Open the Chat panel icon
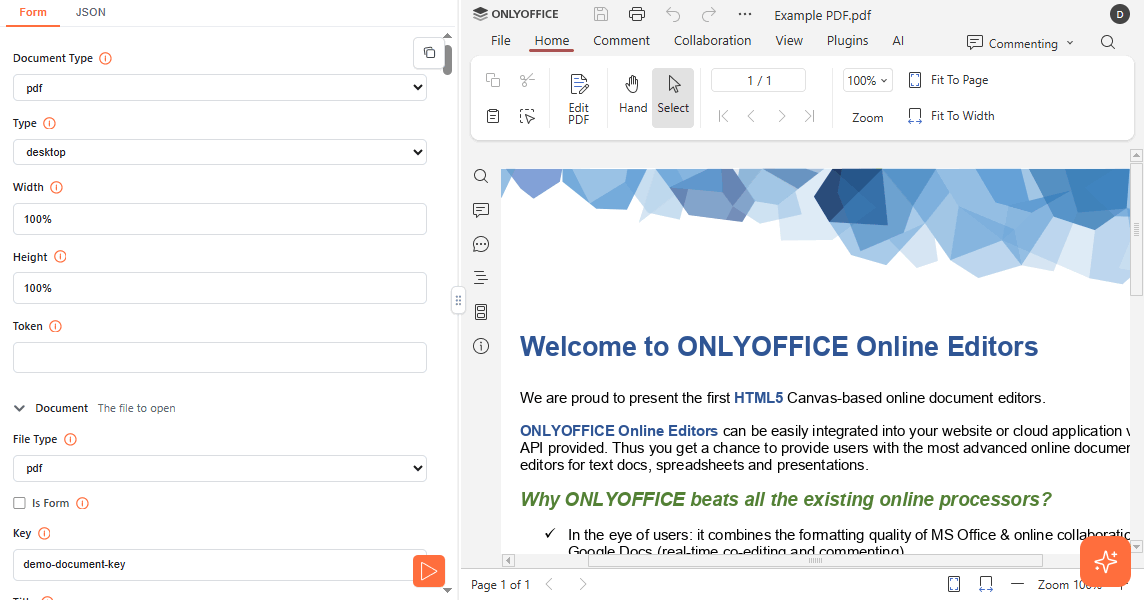The width and height of the screenshot is (1144, 600). click(481, 244)
